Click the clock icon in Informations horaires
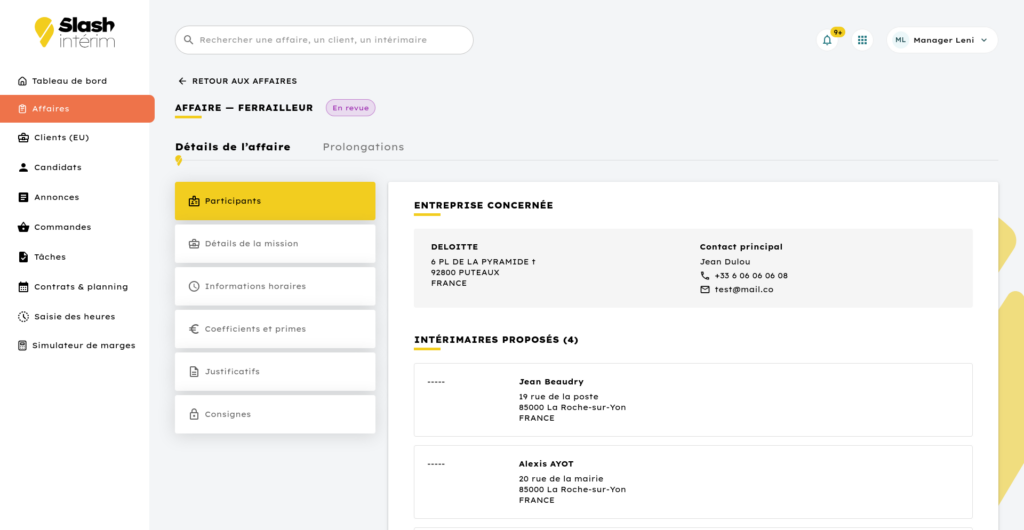 (193, 287)
